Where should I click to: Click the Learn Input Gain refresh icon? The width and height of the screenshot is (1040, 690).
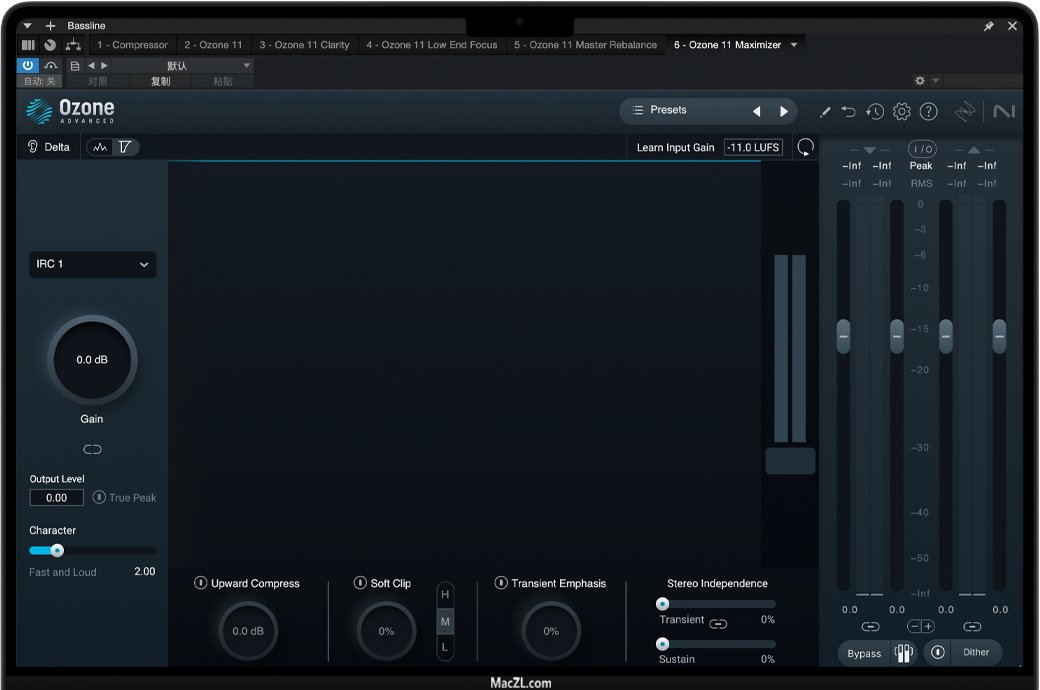click(x=805, y=147)
